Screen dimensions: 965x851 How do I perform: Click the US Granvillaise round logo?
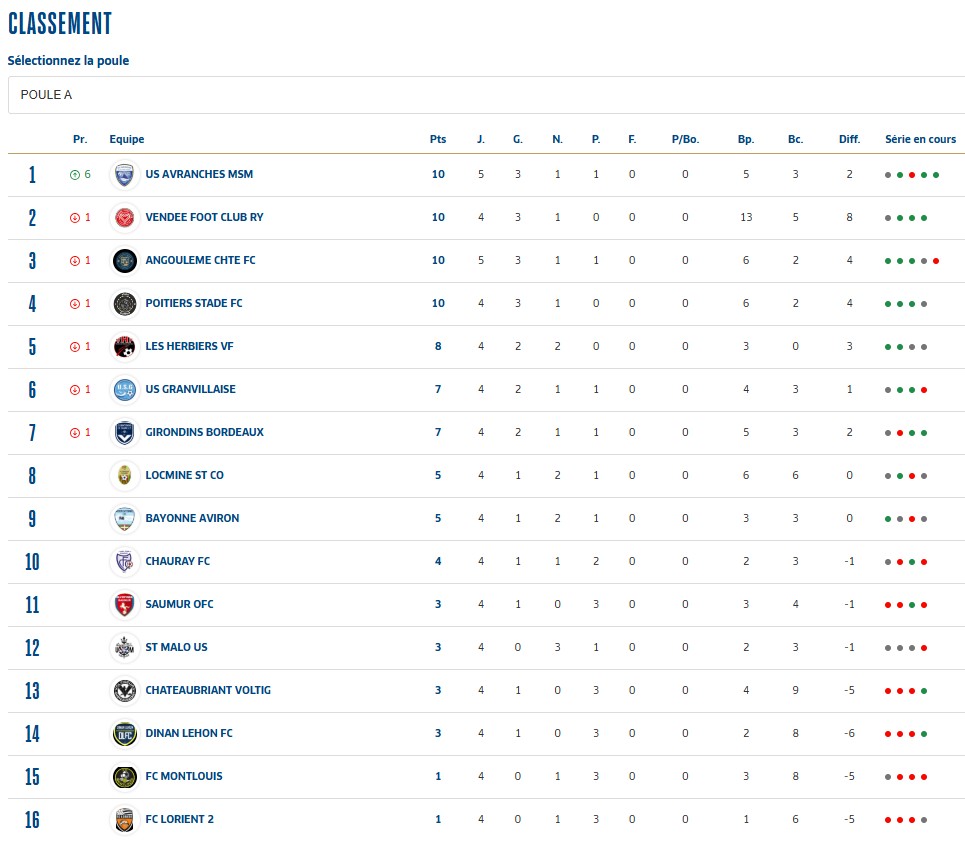point(124,390)
